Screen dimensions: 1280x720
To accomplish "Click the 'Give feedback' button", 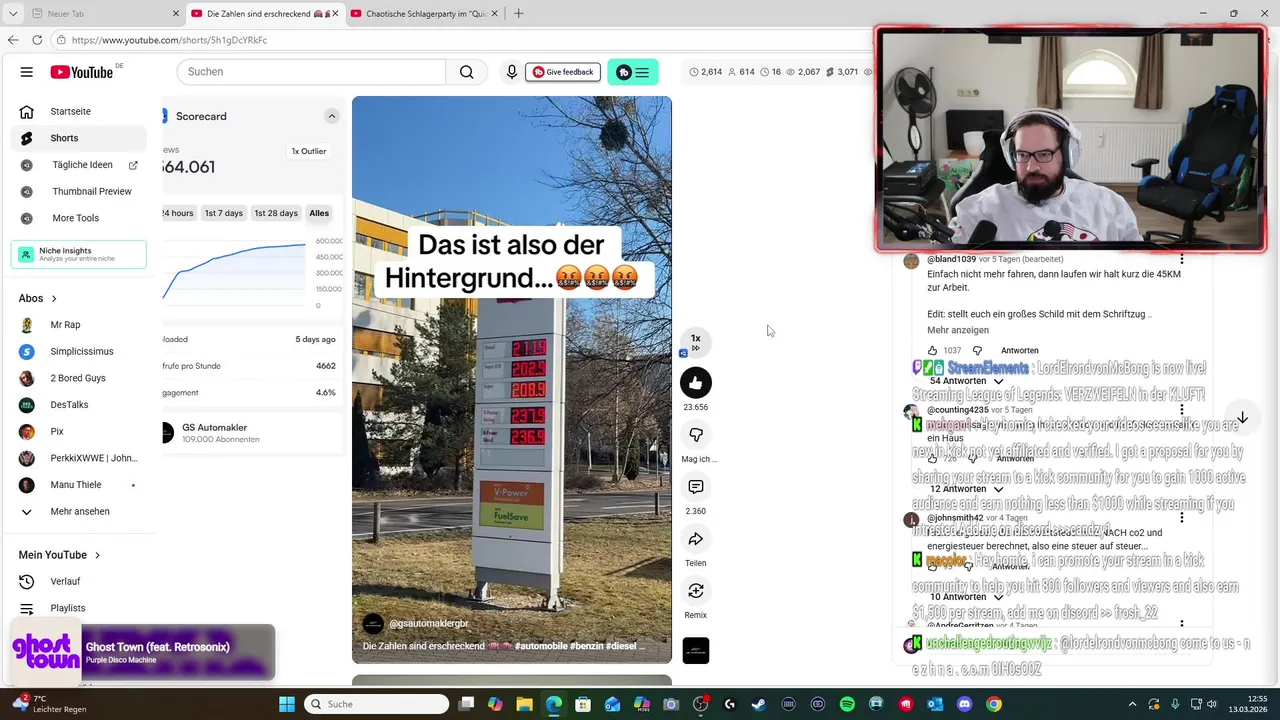I will pyautogui.click(x=563, y=72).
